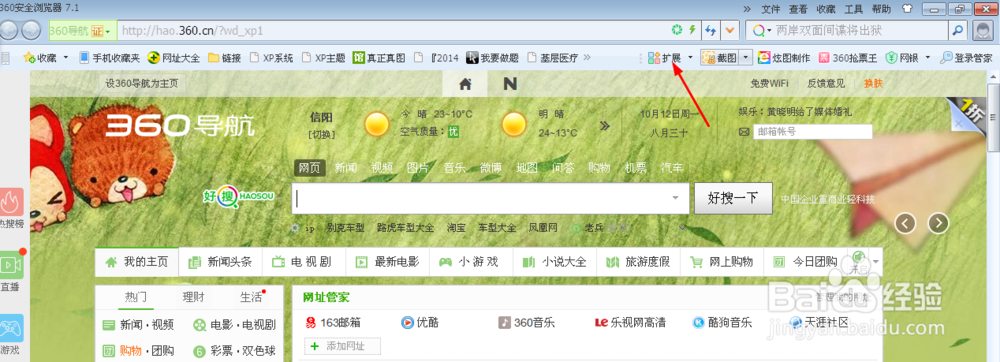Viewport: 1000px width, 362px height.
Task: Click the user avatar icon
Action: click(982, 30)
